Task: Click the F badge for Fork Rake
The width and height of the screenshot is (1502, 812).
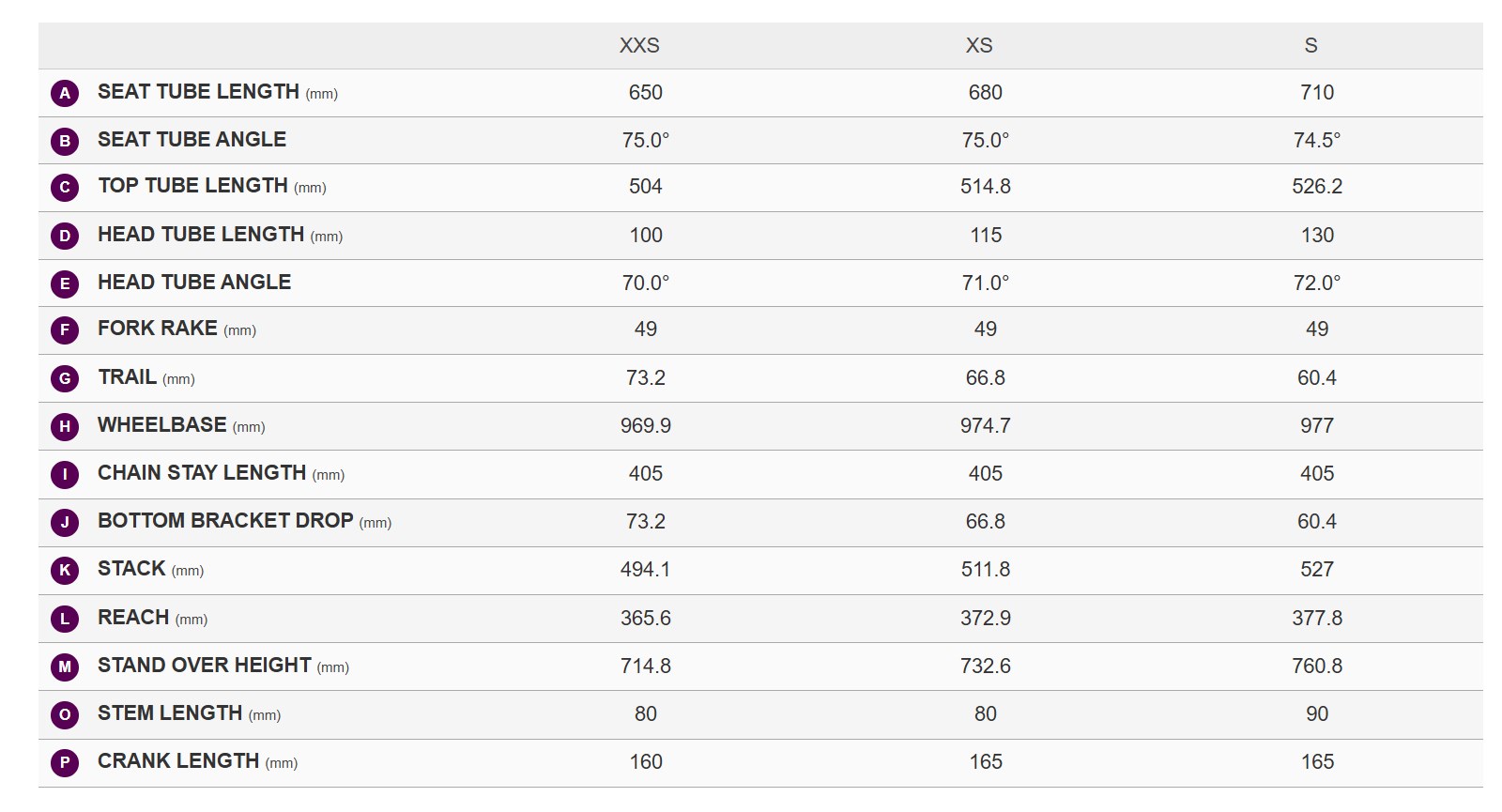Action: (65, 329)
